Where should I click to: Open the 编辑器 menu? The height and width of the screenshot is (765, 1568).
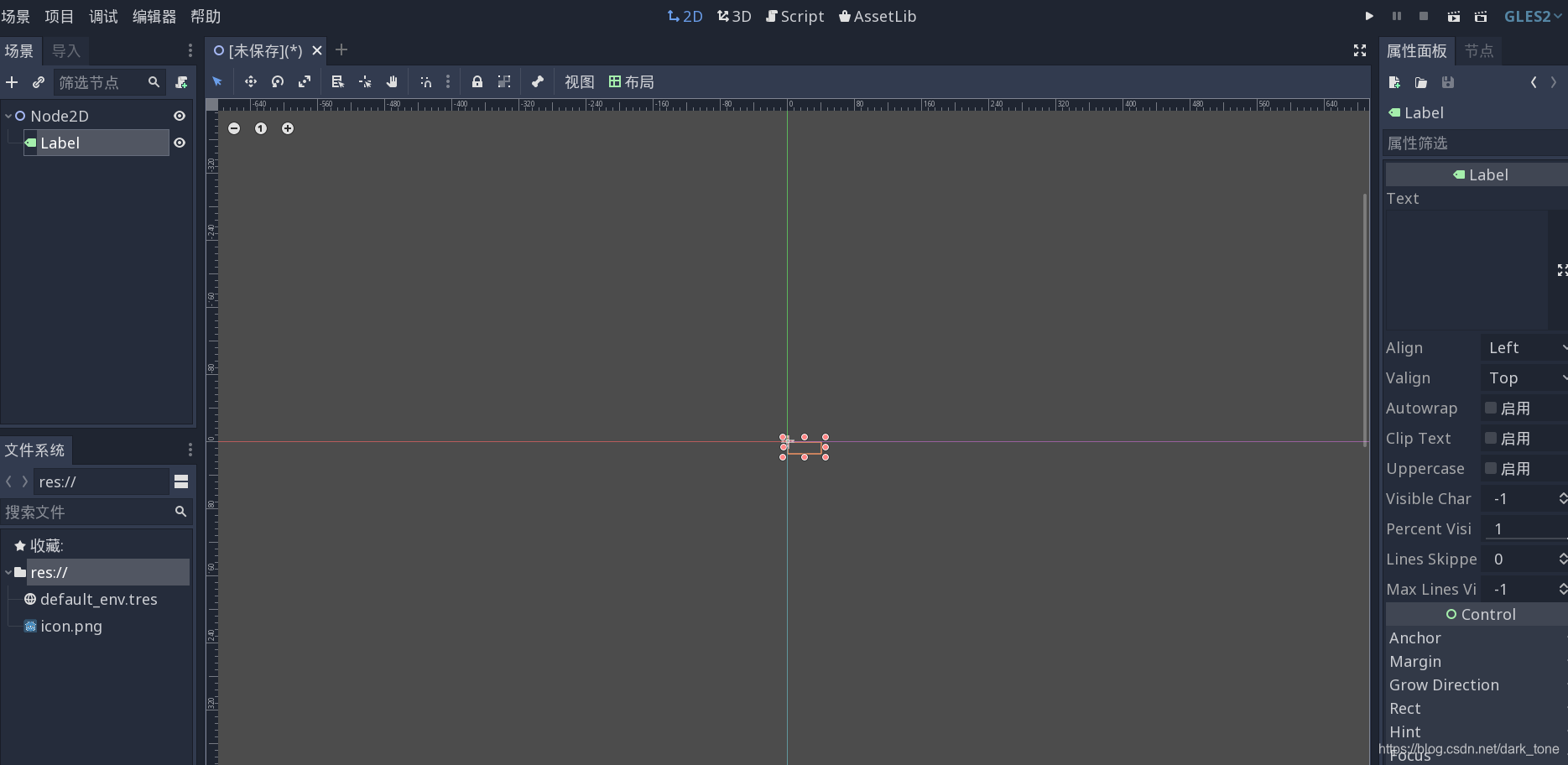pyautogui.click(x=154, y=16)
